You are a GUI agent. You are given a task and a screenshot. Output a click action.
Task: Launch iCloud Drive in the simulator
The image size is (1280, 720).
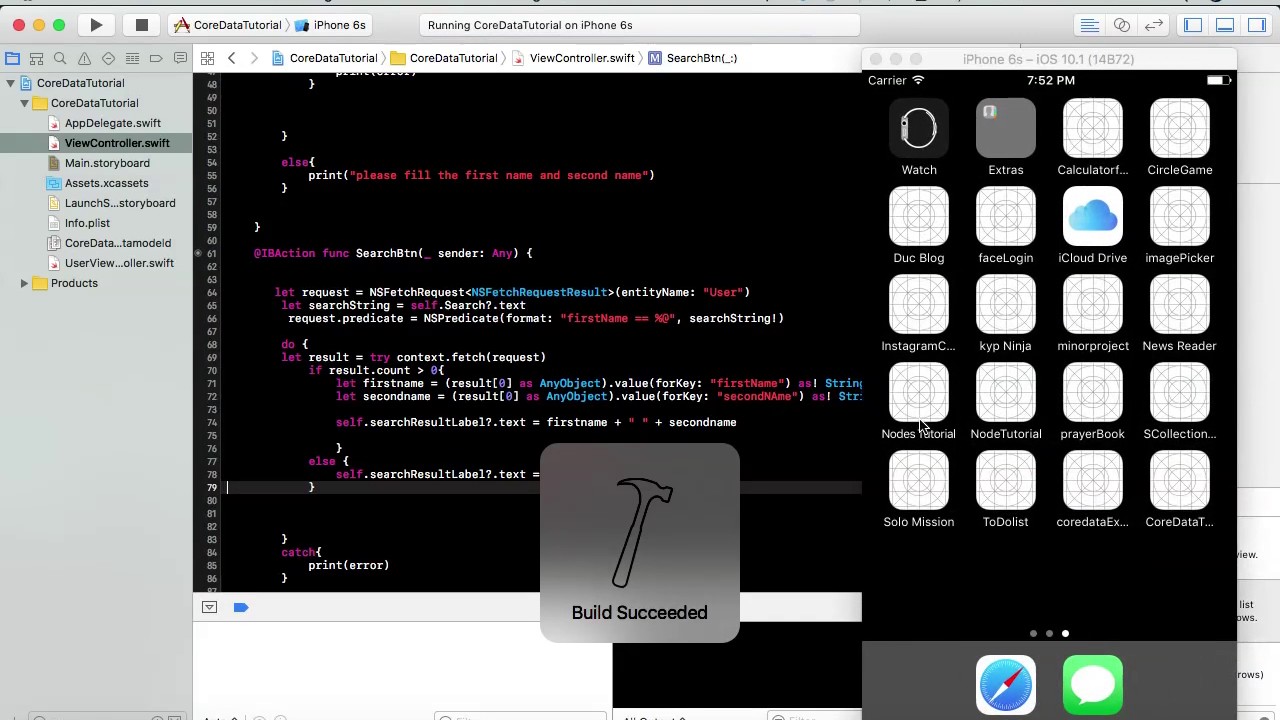(1093, 216)
